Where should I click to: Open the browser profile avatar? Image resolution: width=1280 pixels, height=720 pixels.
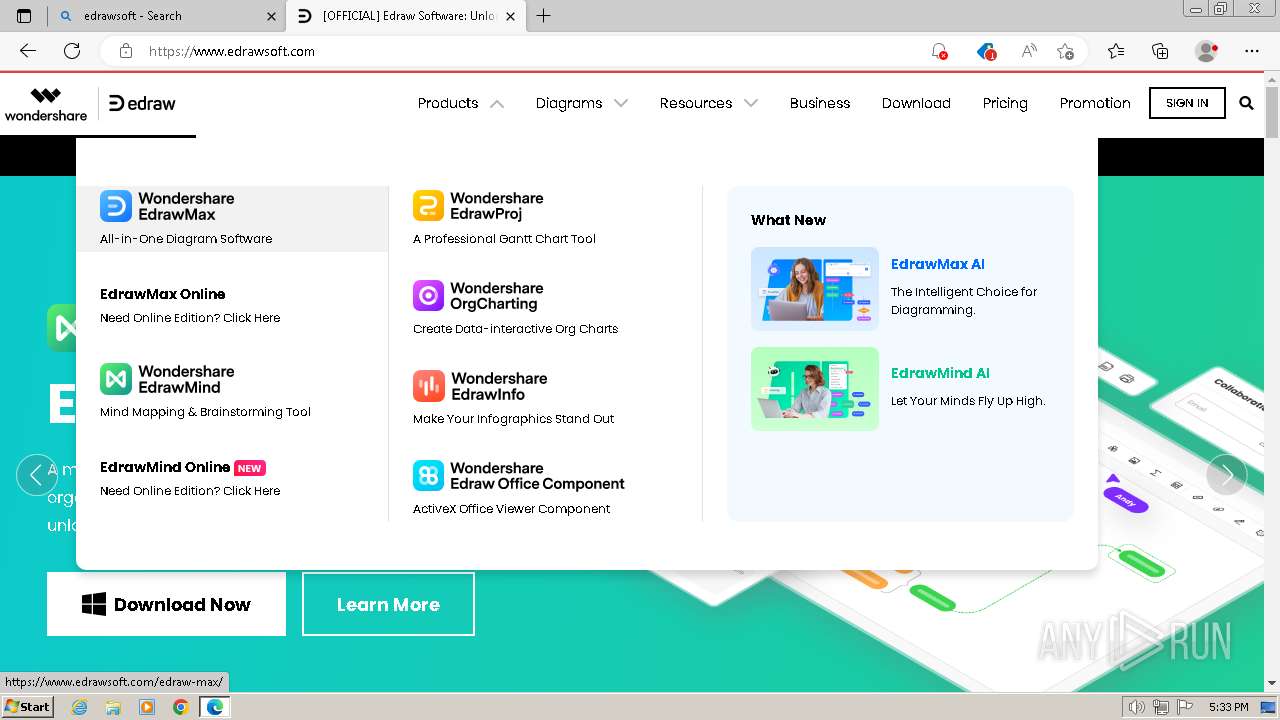click(1206, 51)
